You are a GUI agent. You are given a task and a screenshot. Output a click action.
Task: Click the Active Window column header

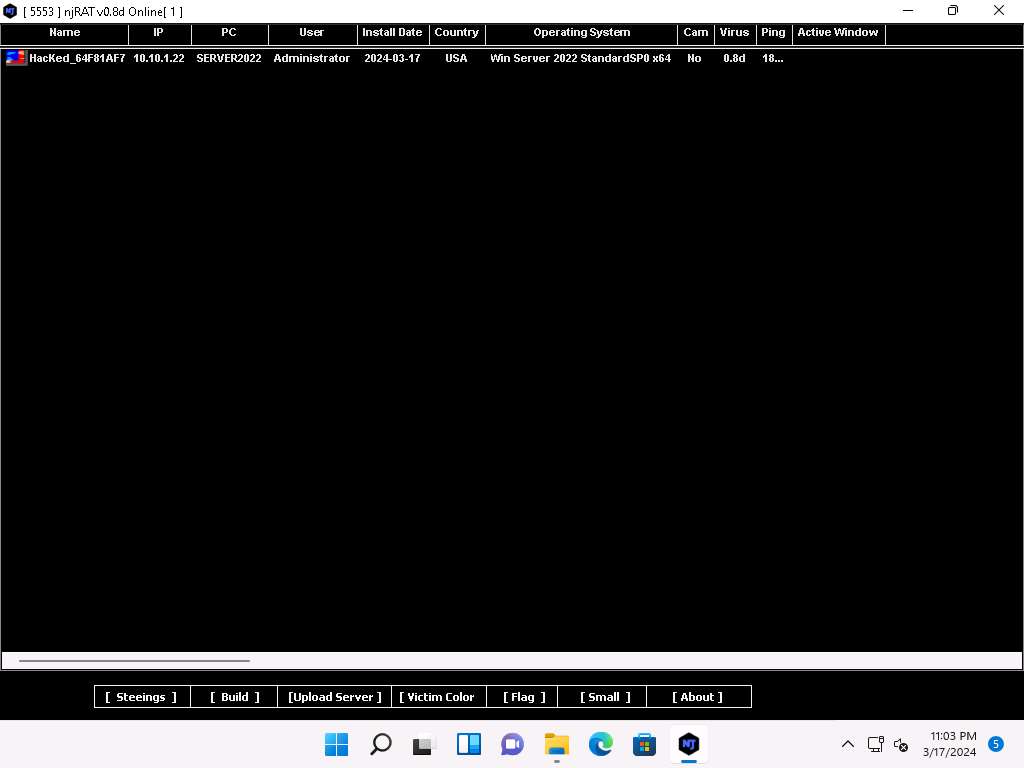837,33
